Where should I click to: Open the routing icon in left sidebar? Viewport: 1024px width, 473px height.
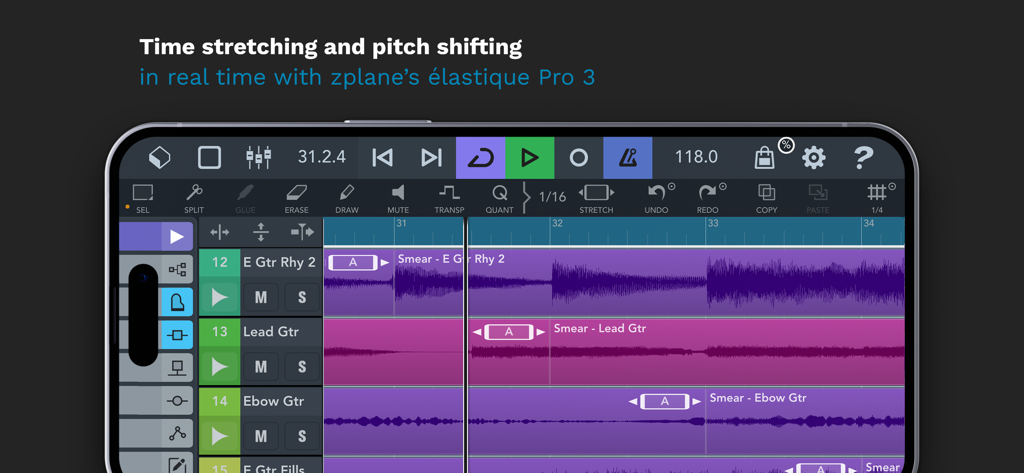(177, 269)
